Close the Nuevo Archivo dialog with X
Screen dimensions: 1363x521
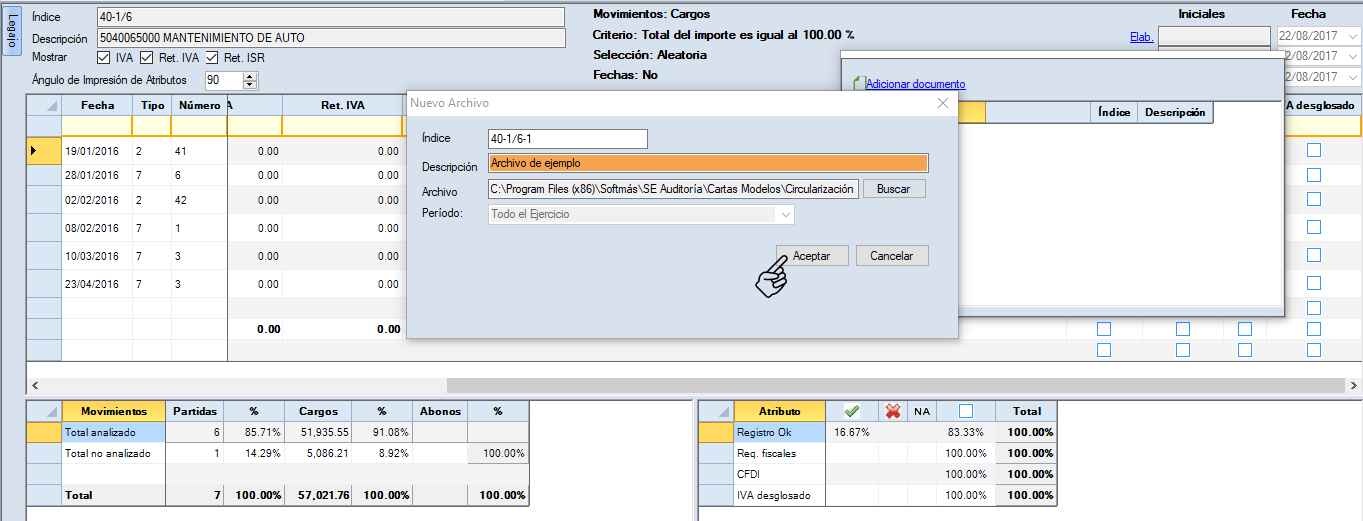942,103
